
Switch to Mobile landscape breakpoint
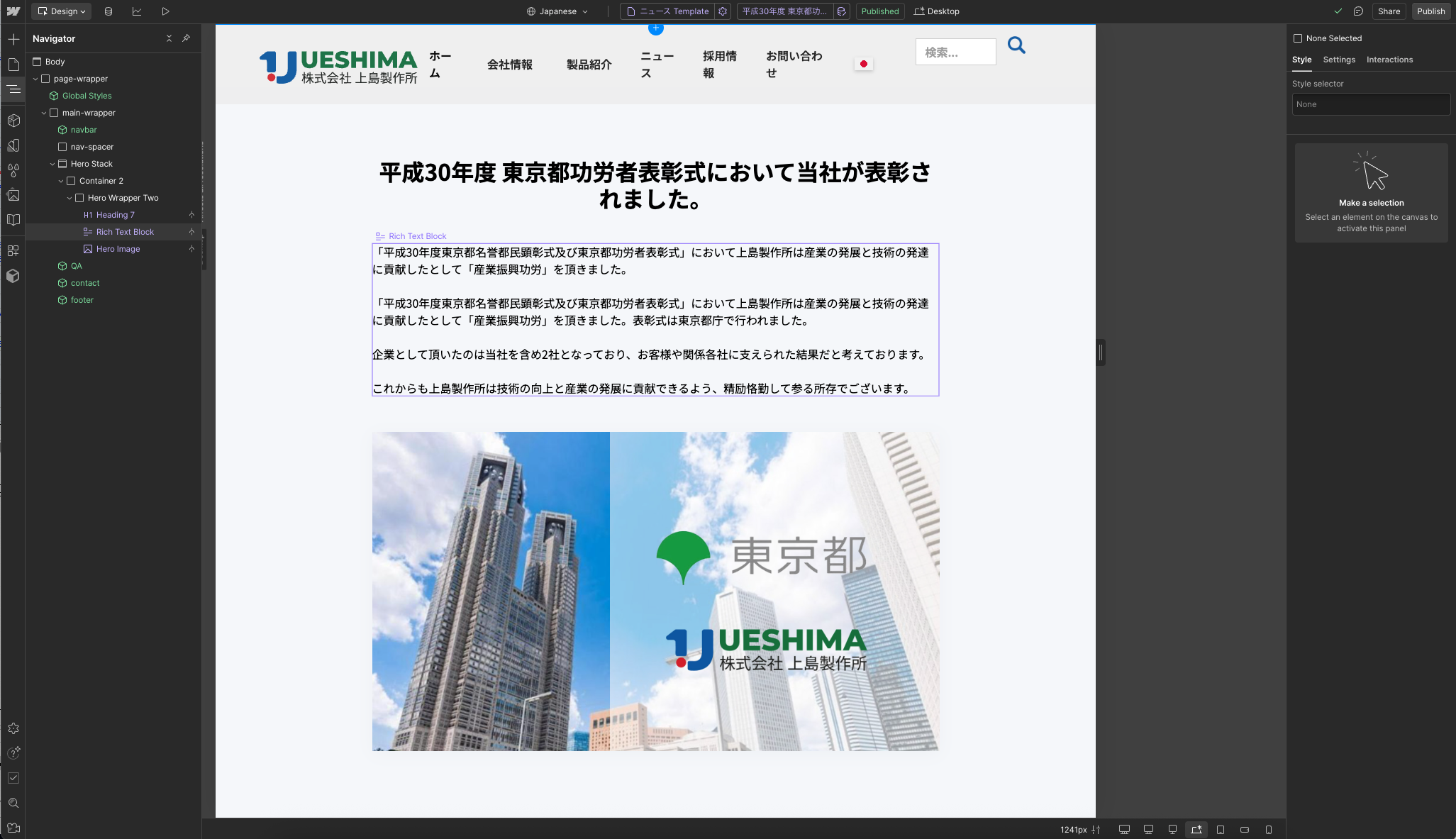[1245, 830]
